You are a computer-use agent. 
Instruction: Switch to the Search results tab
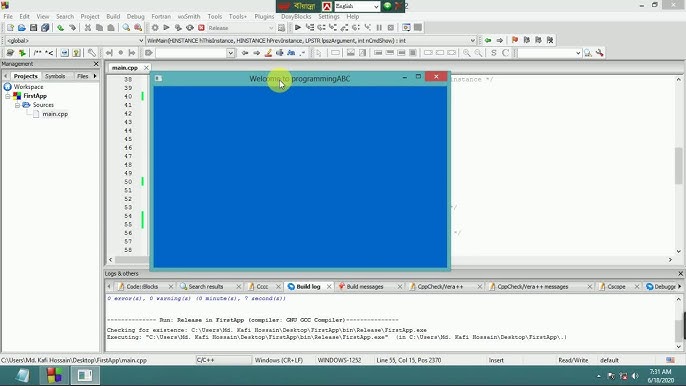(x=206, y=287)
